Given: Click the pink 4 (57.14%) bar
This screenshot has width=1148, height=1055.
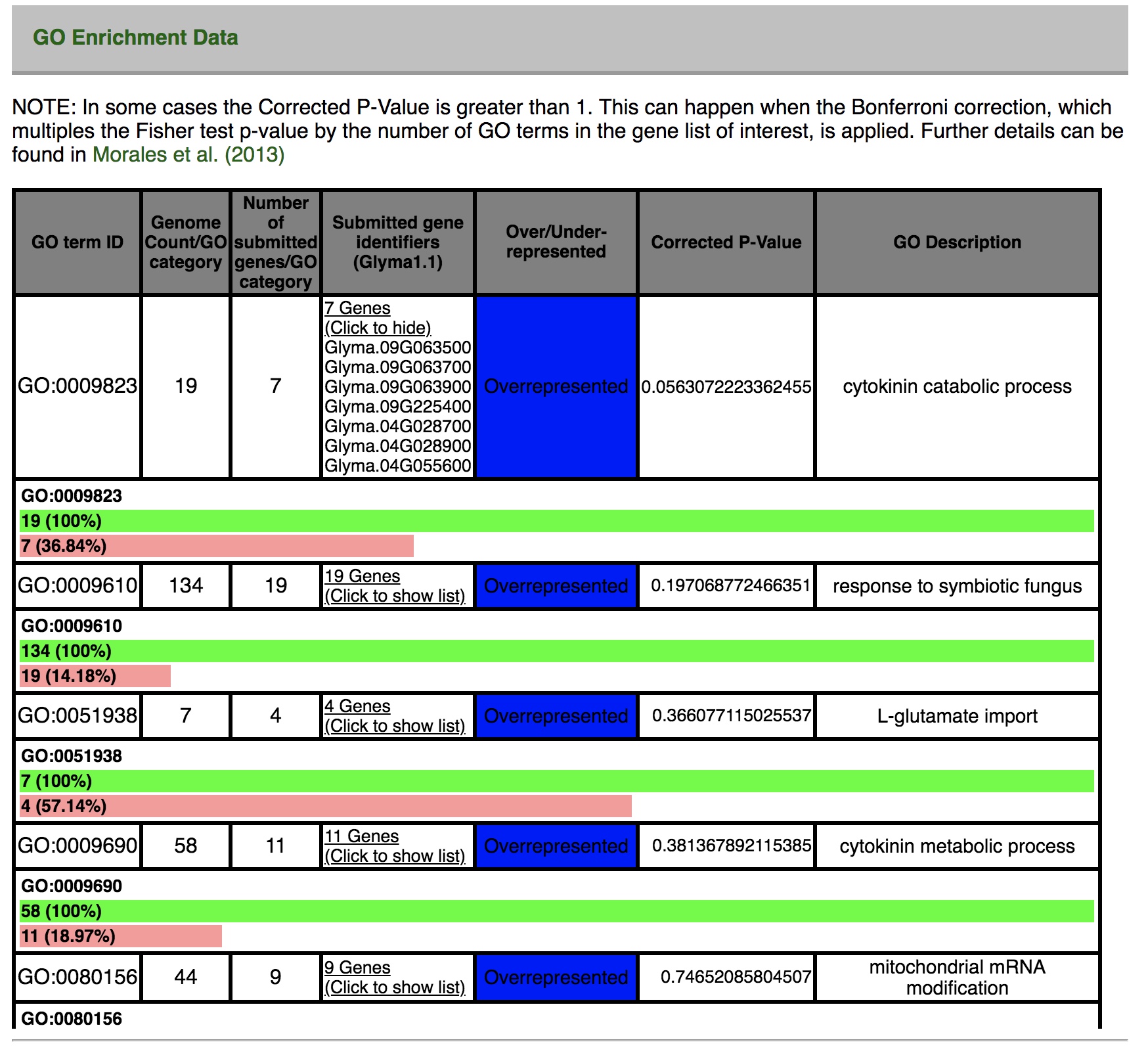Looking at the screenshot, I should (326, 806).
